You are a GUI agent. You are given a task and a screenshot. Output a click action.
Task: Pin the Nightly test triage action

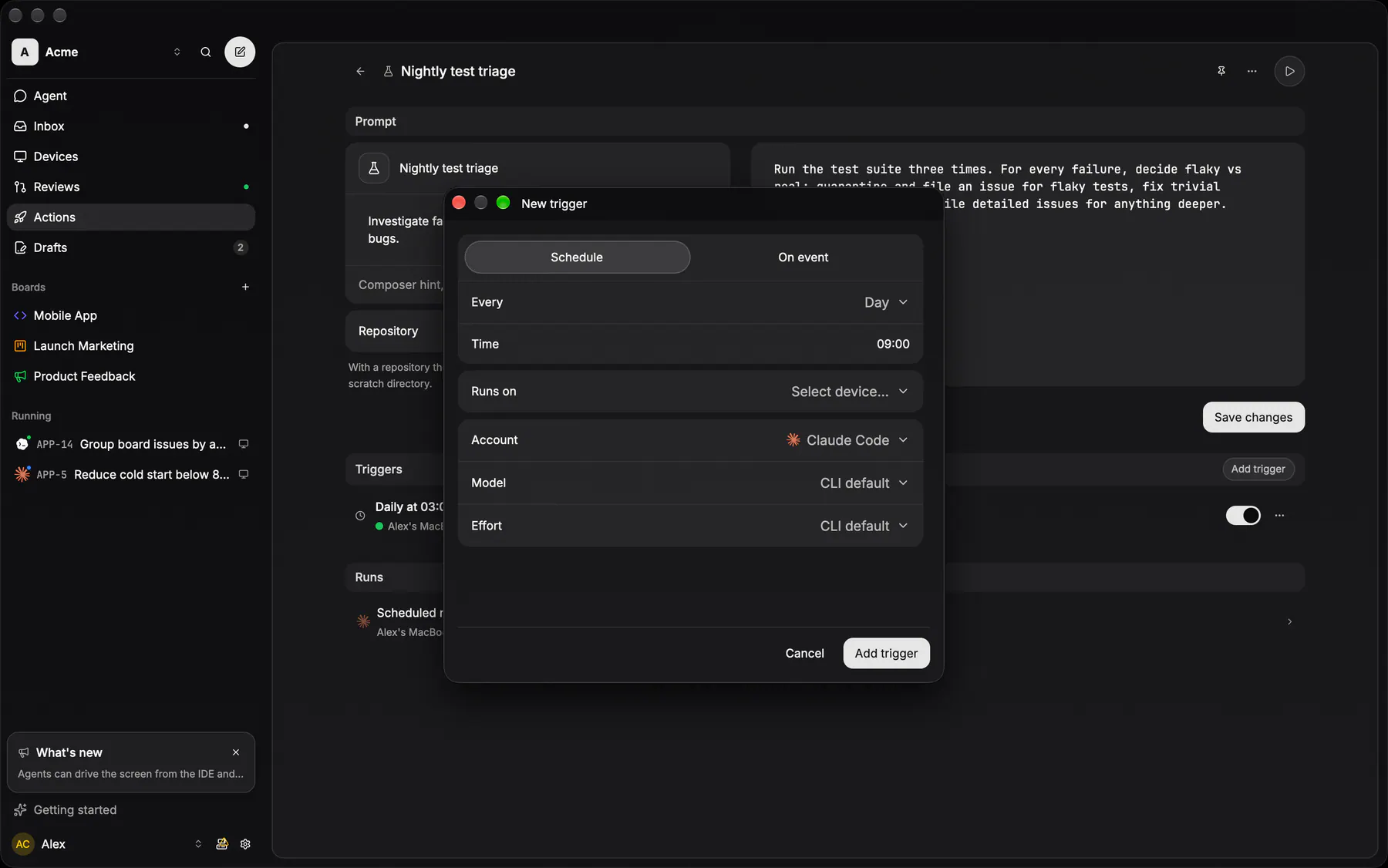pyautogui.click(x=1221, y=71)
